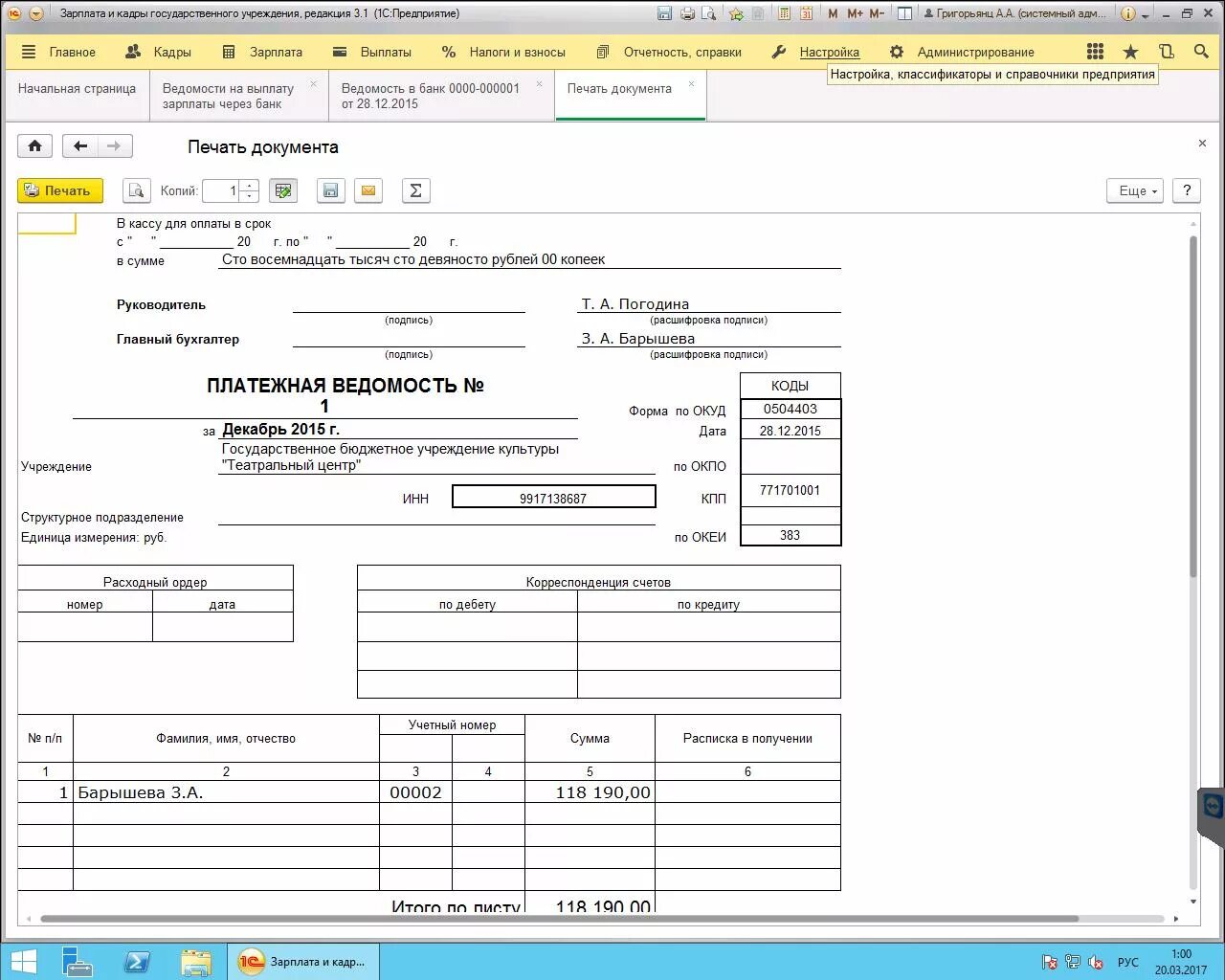Open the calendar icon in title bar
1225x980 pixels.
pos(807,13)
